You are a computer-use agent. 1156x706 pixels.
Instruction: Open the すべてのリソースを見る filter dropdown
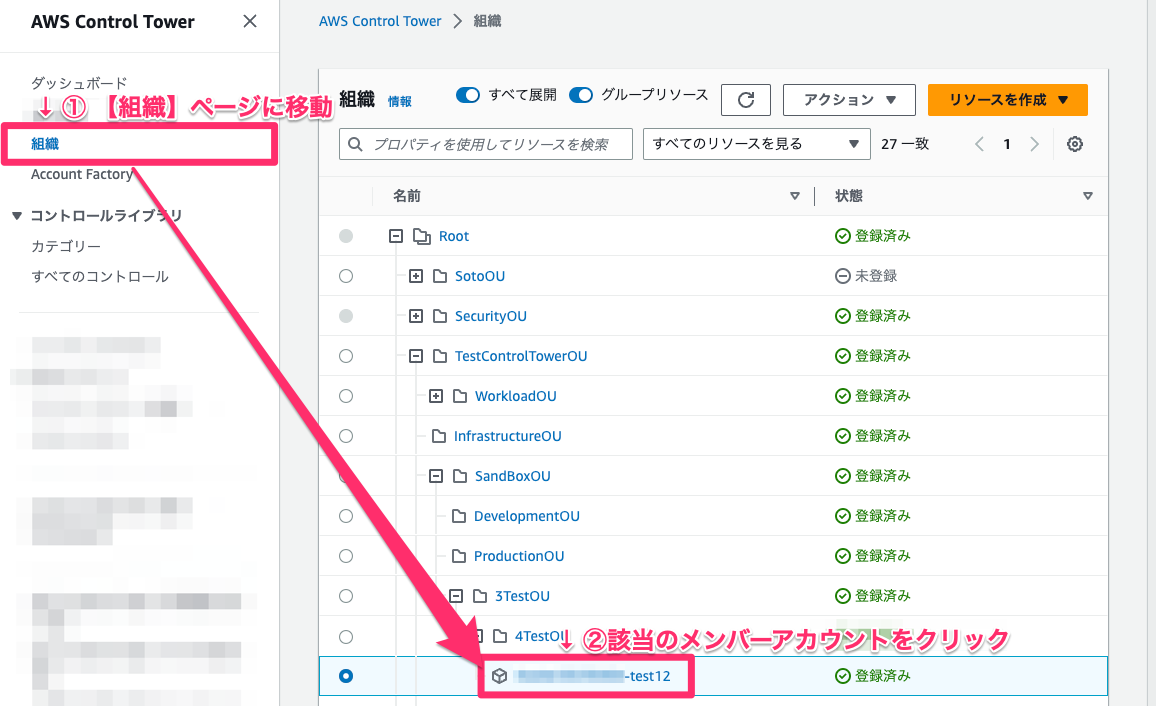point(756,144)
